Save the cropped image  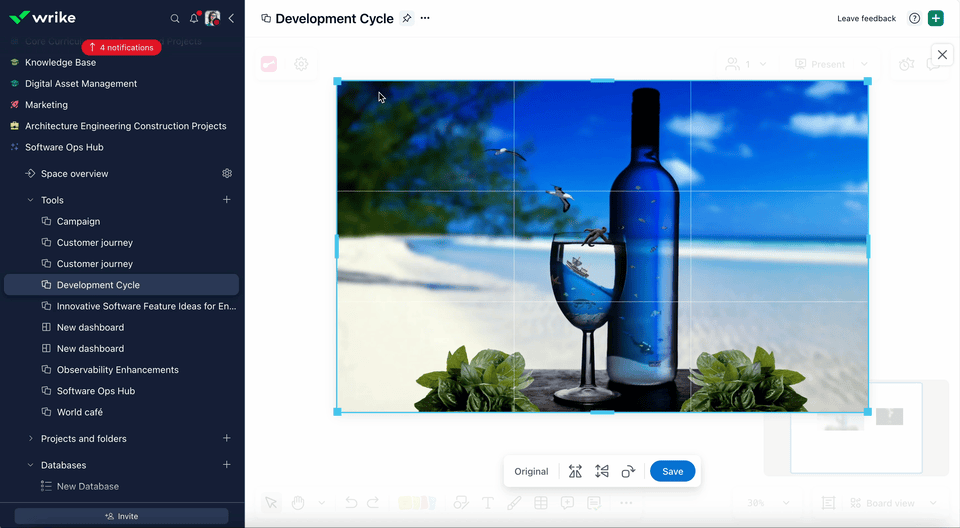tap(672, 472)
